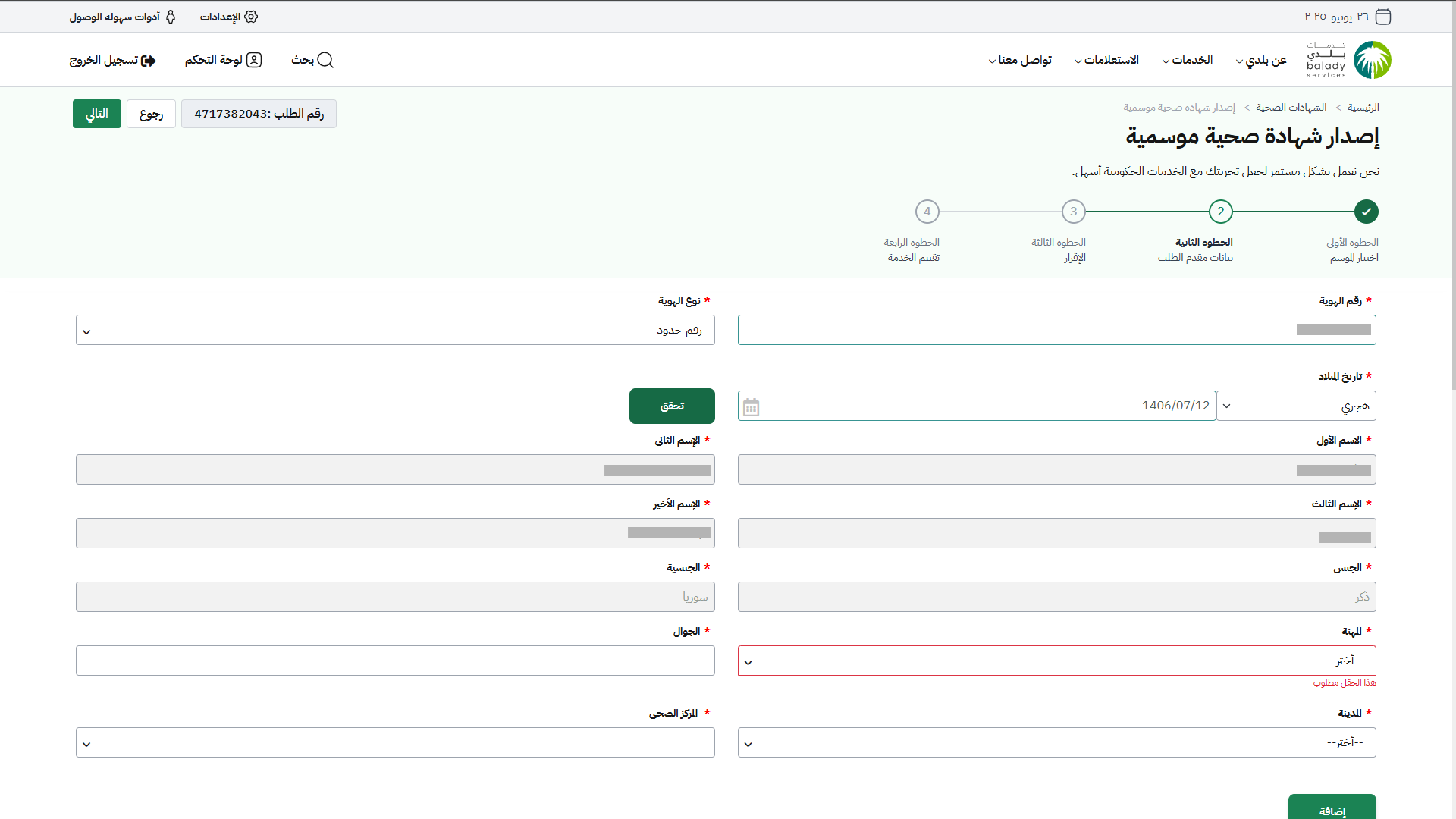Open the services menu (الخدمات)

(1191, 60)
